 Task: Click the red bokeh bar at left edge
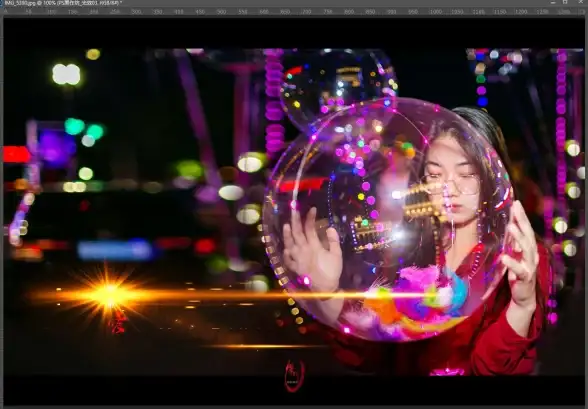click(x=16, y=154)
